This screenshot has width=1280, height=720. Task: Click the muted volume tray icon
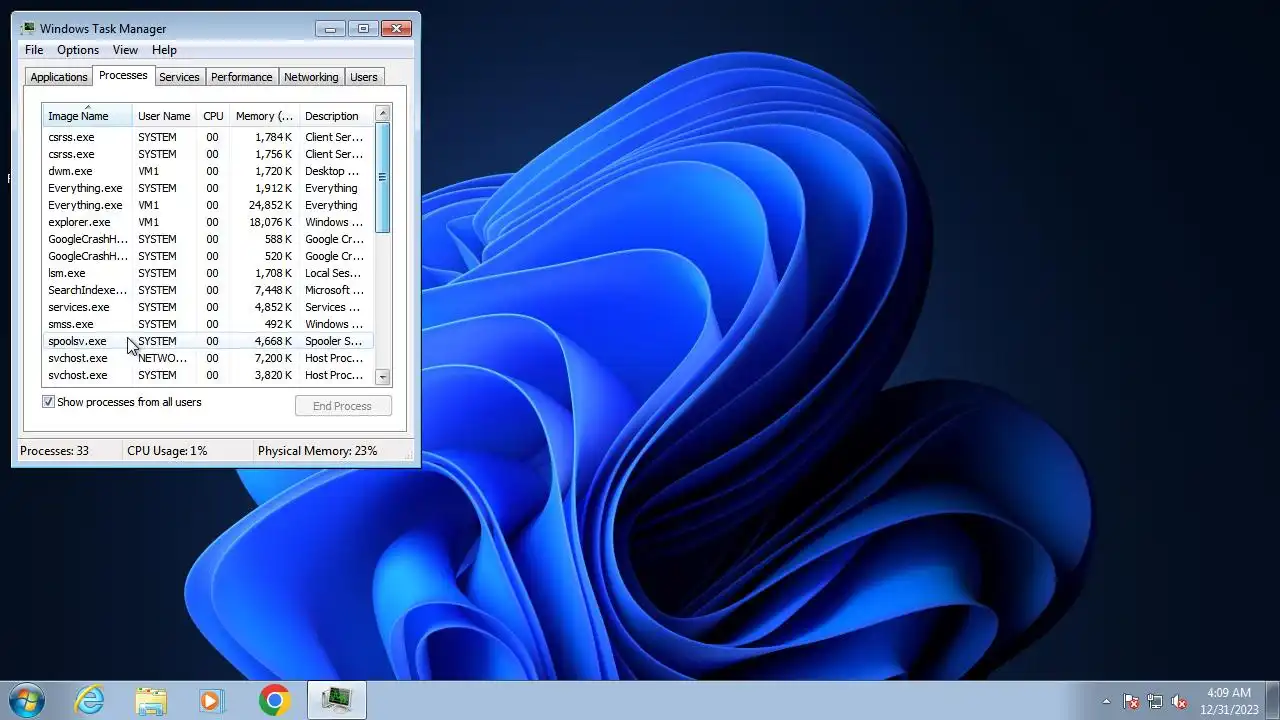click(x=1179, y=701)
